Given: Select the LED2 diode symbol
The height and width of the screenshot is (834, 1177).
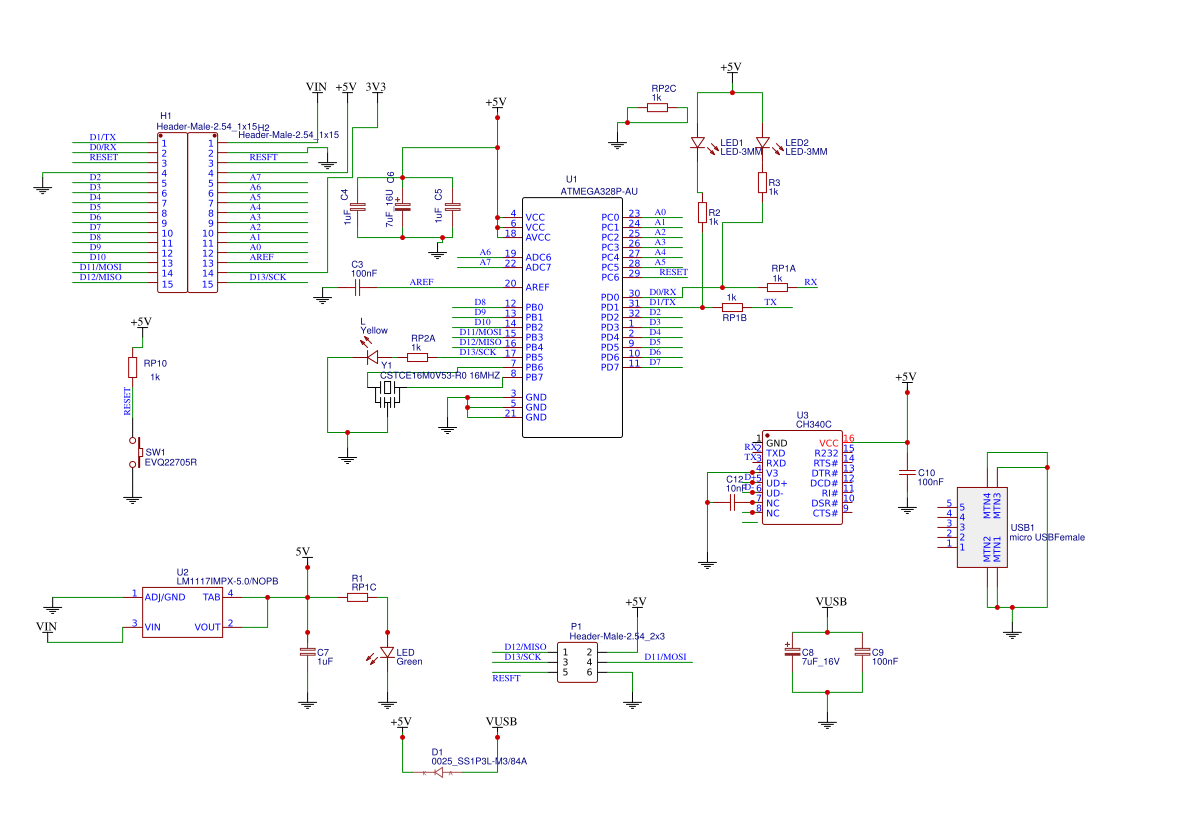Looking at the screenshot, I should 763,143.
